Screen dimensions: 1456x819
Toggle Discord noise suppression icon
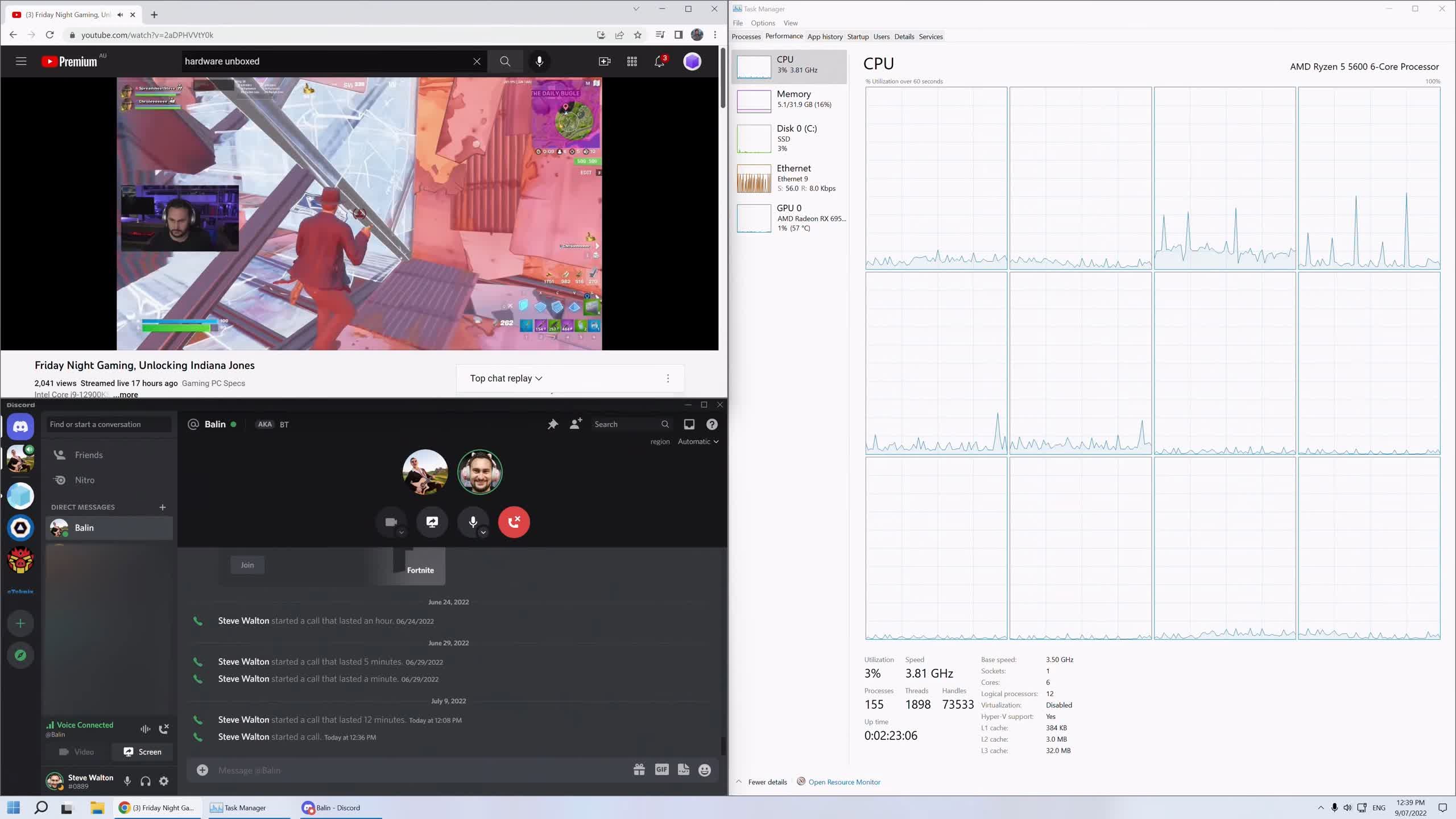point(146,729)
